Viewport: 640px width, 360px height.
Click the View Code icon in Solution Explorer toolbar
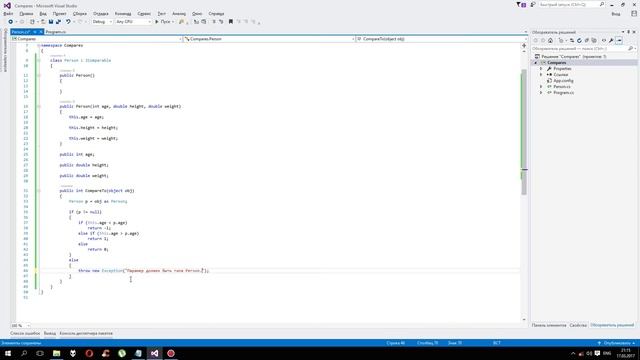604,40
